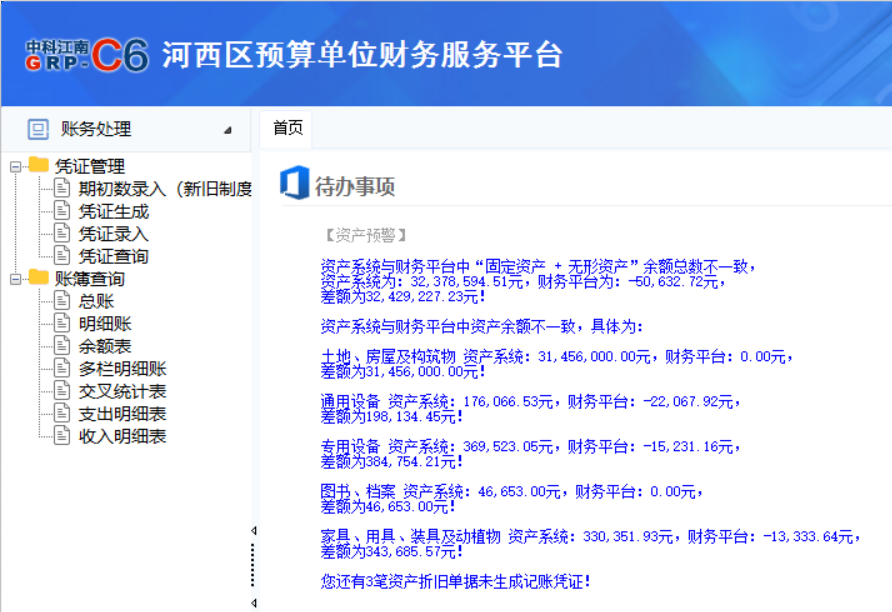Click the document icon beside 总账
Image resolution: width=892 pixels, height=612 pixels.
coord(62,301)
